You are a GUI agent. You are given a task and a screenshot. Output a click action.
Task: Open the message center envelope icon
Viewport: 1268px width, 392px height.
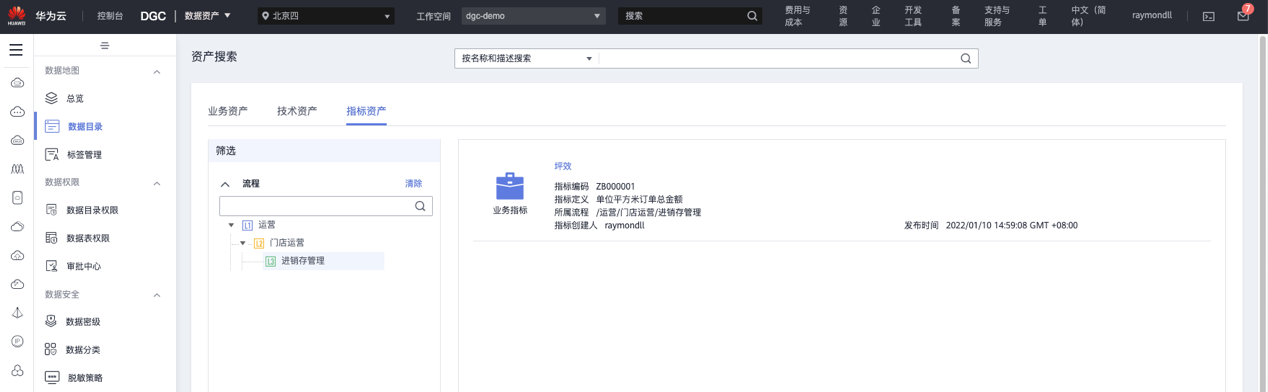pos(1243,16)
